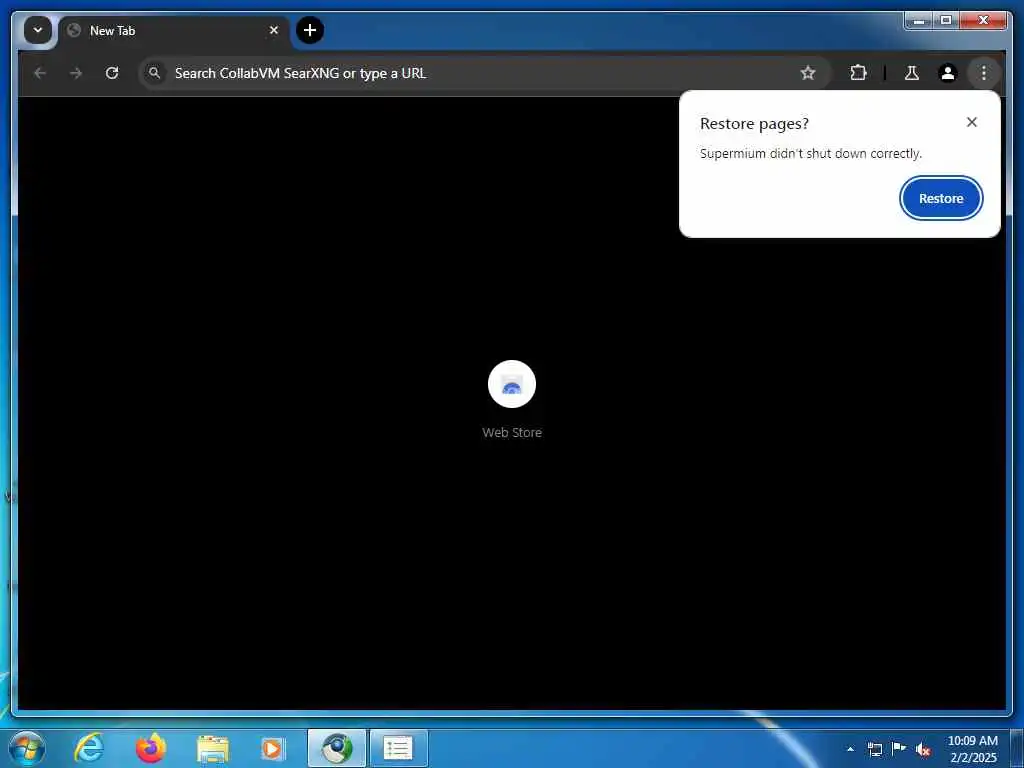Open Windows Media Player from taskbar
This screenshot has width=1024, height=768.
point(272,748)
